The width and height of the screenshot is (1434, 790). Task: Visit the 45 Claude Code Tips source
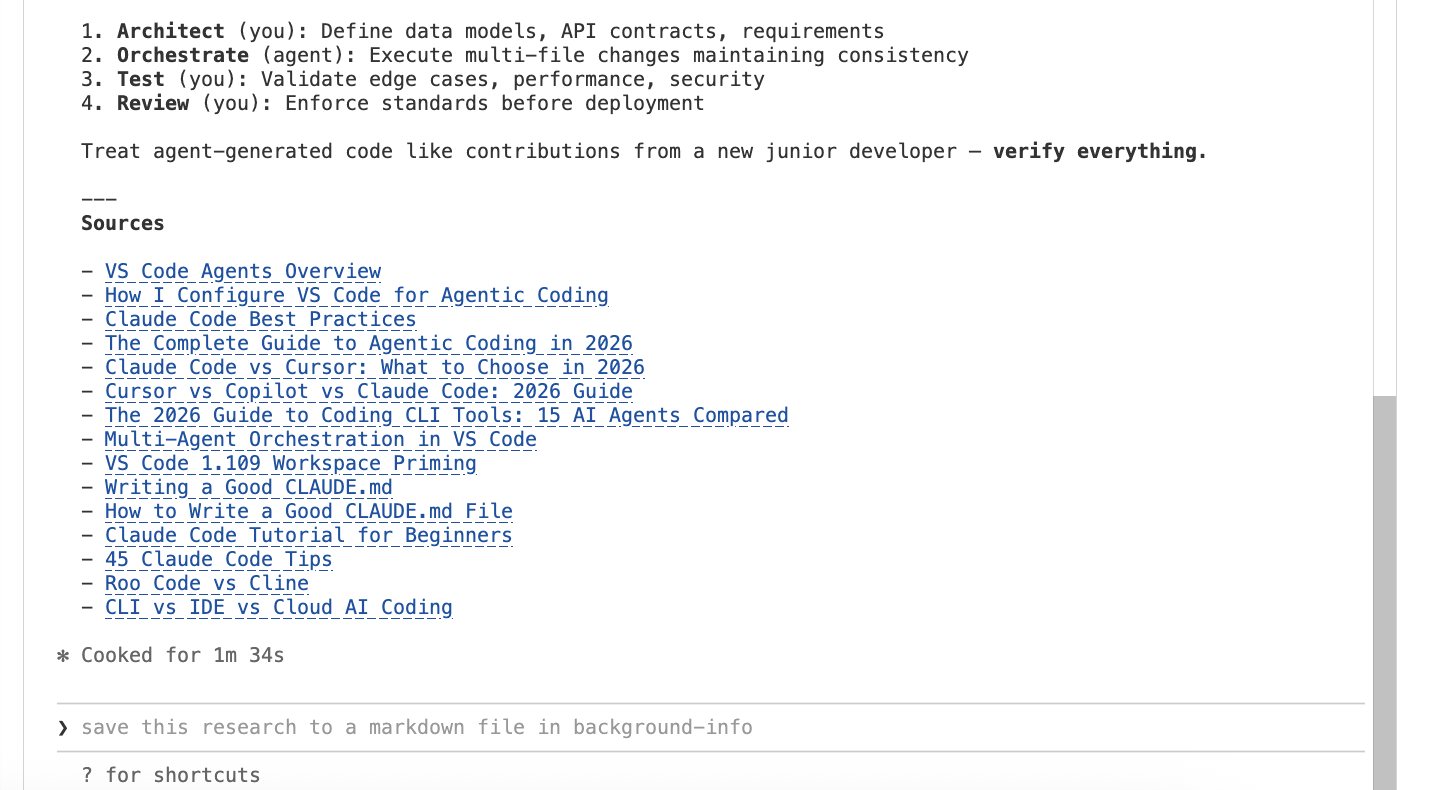218,559
